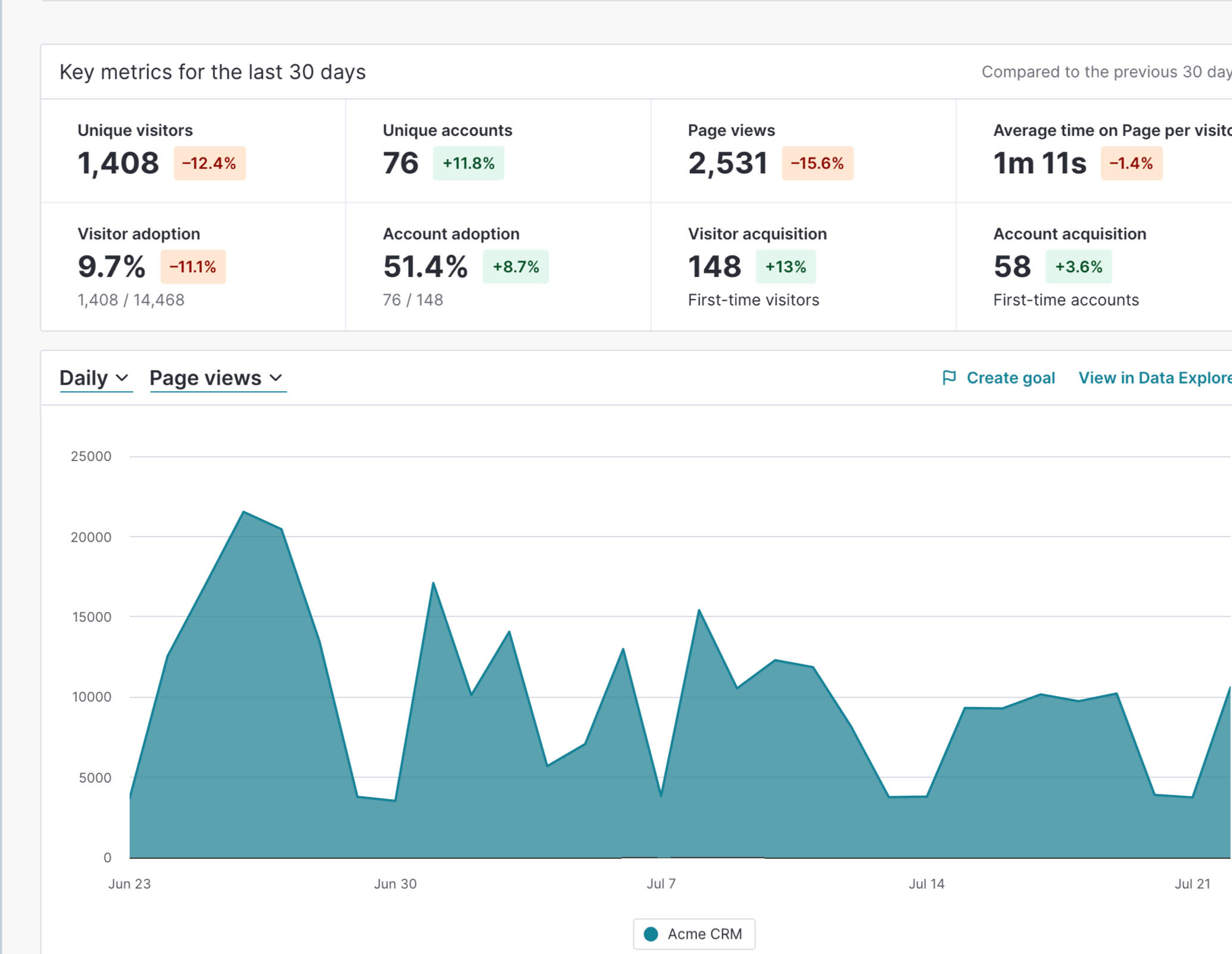Expand the Page views metric dropdown
The width and height of the screenshot is (1232, 954).
pos(217,378)
